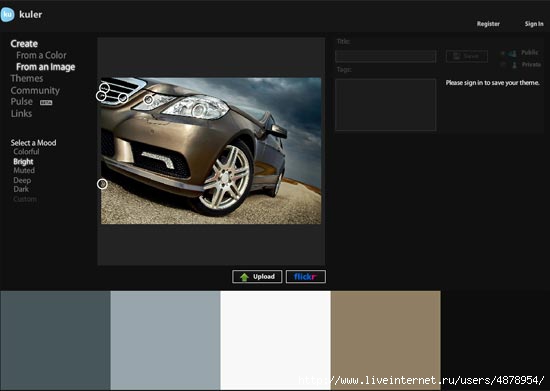
Task: Click the Upload button
Action: click(257, 277)
